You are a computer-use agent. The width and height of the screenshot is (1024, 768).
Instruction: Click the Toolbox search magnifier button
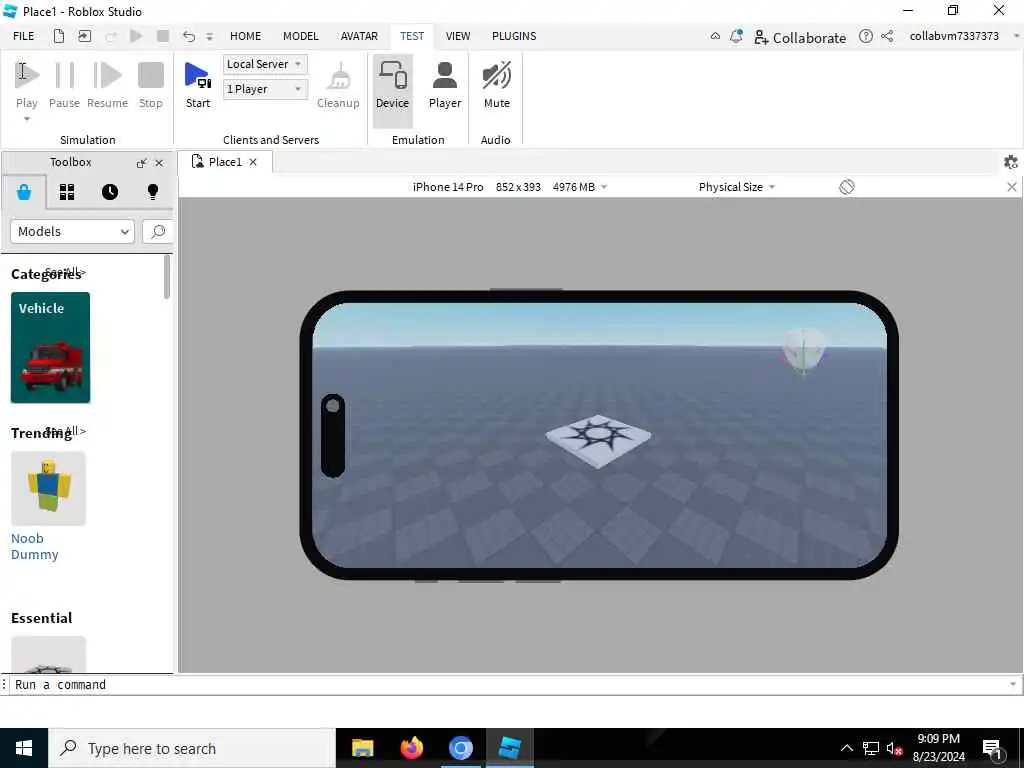tap(158, 231)
